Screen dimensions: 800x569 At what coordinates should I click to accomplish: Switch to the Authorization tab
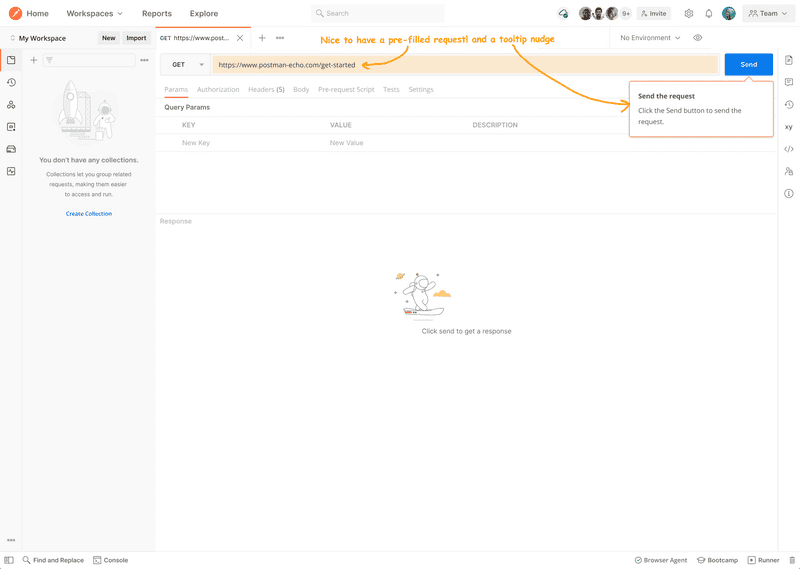[218, 90]
